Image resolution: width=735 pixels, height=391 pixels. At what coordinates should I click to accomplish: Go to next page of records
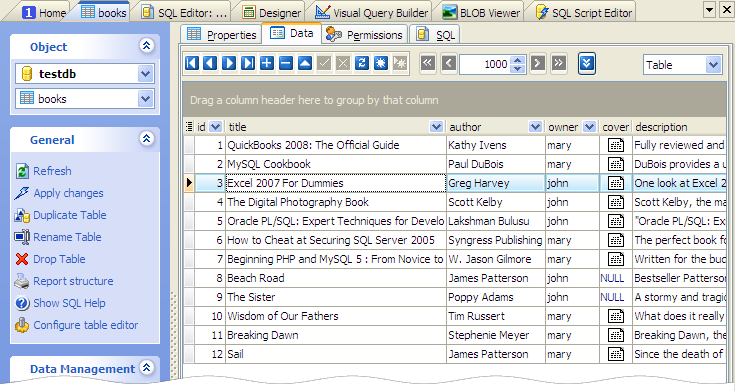pos(538,63)
